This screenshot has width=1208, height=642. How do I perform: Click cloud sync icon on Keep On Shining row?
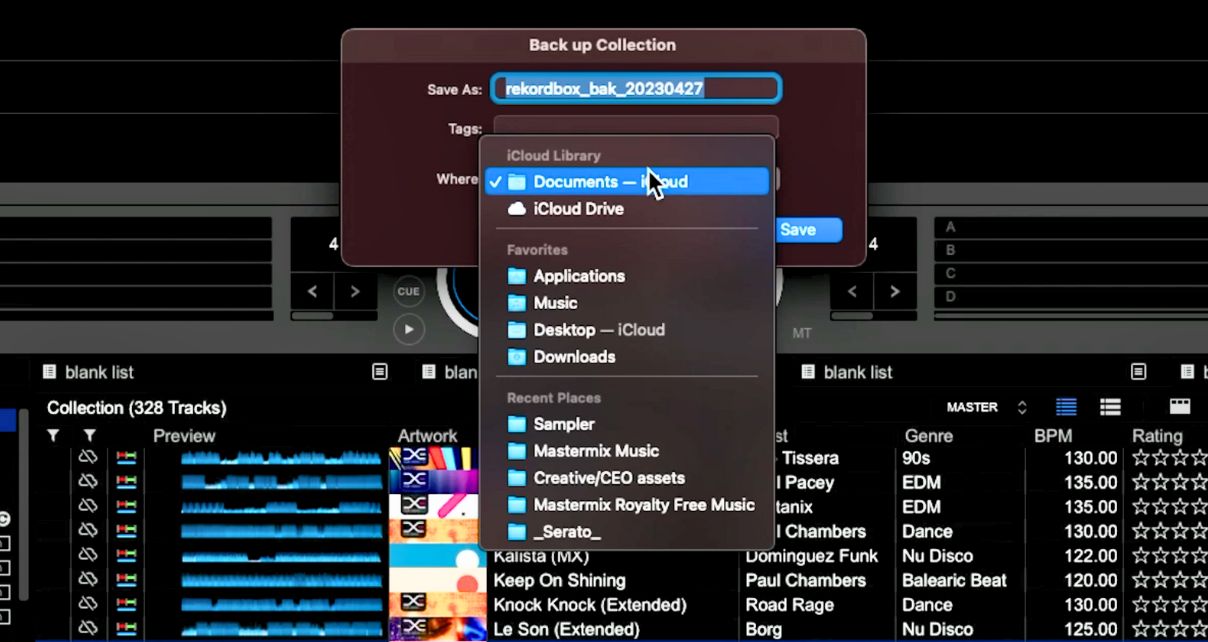pos(87,580)
